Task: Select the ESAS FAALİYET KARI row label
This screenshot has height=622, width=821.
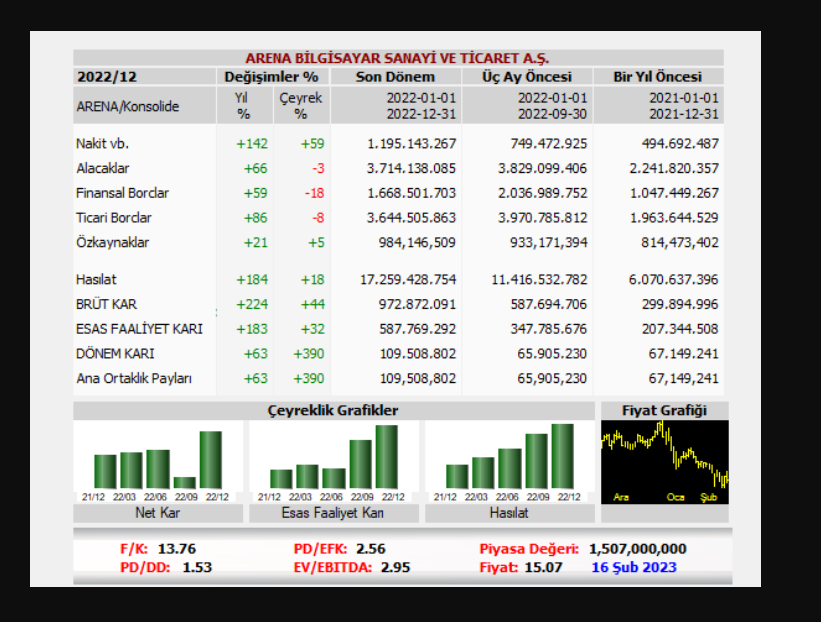Action: point(139,329)
